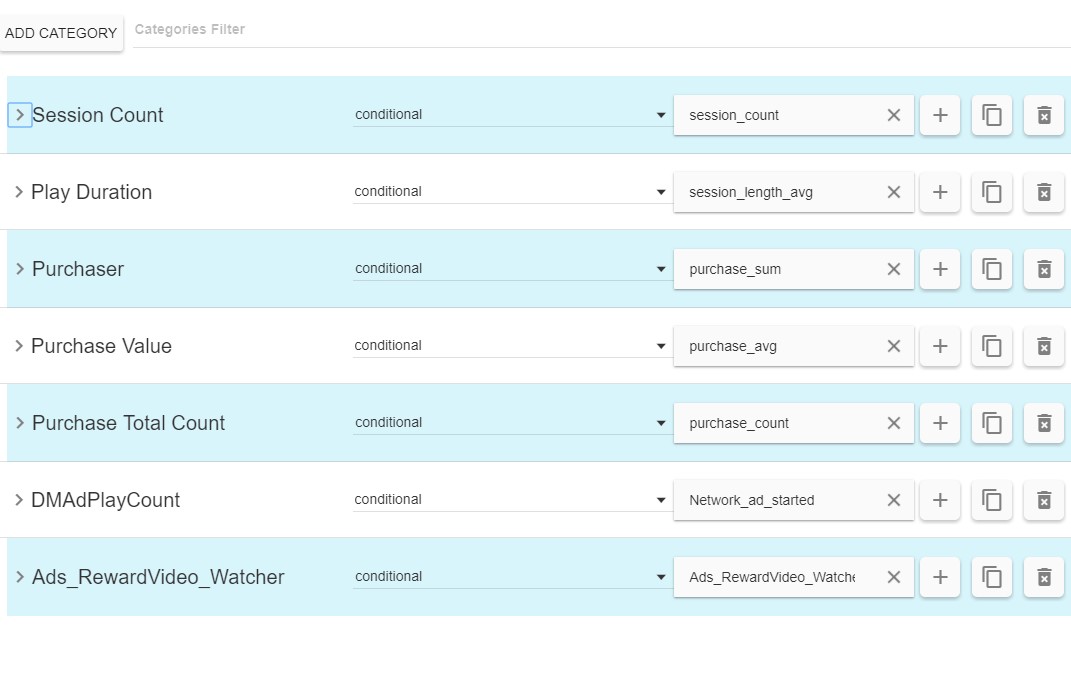Click the plus icon in Purchase Total Count row

click(x=940, y=423)
